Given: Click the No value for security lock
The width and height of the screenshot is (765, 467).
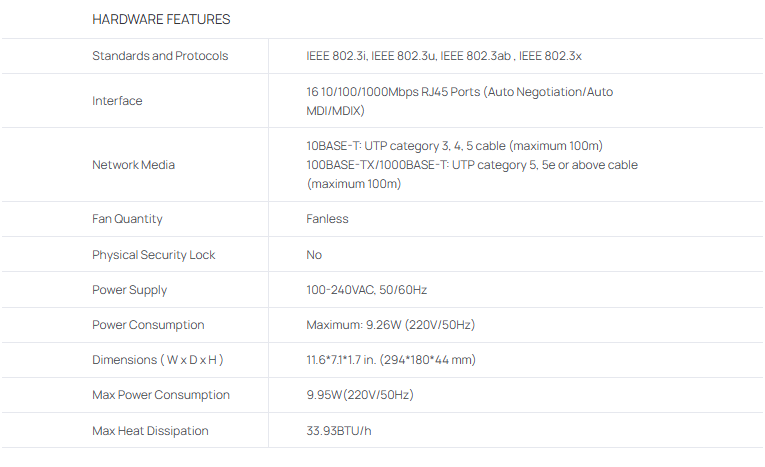Looking at the screenshot, I should point(314,255).
